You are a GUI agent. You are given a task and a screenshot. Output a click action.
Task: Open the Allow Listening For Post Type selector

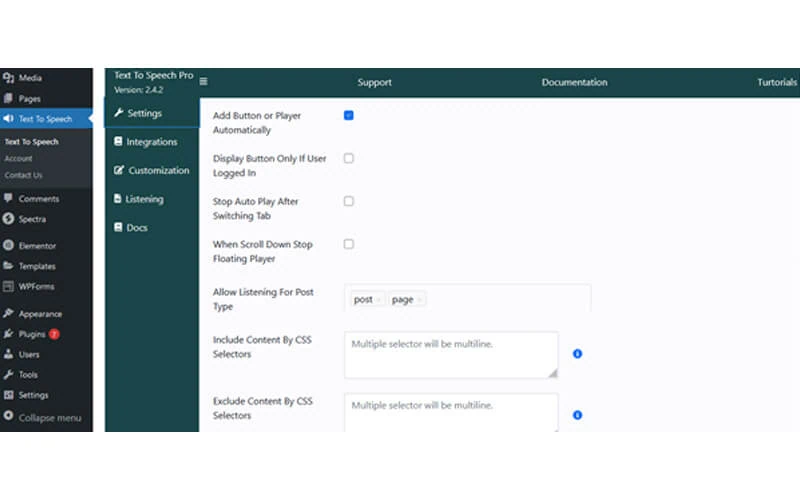(500, 299)
